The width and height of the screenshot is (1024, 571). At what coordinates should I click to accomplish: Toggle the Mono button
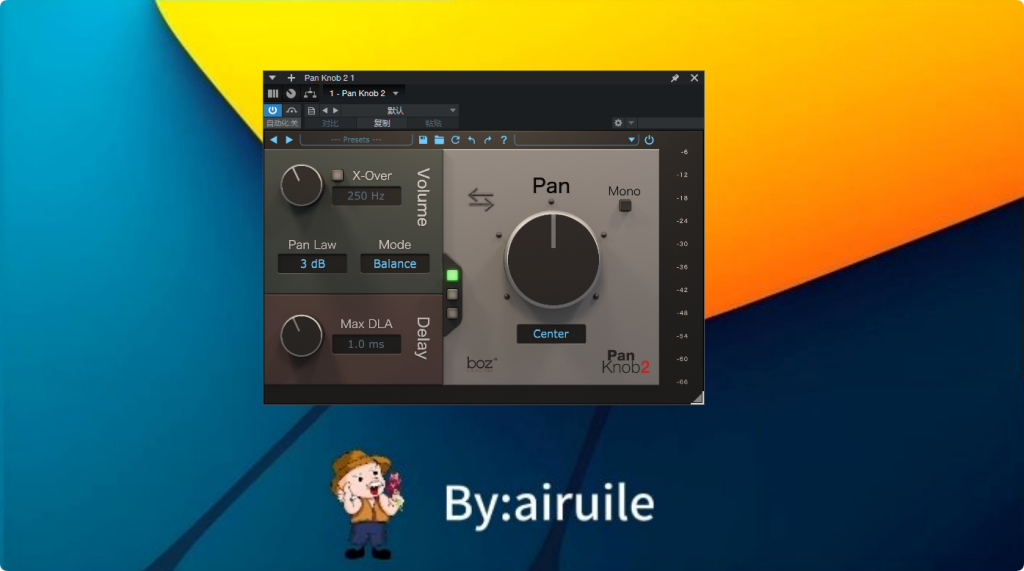point(625,206)
